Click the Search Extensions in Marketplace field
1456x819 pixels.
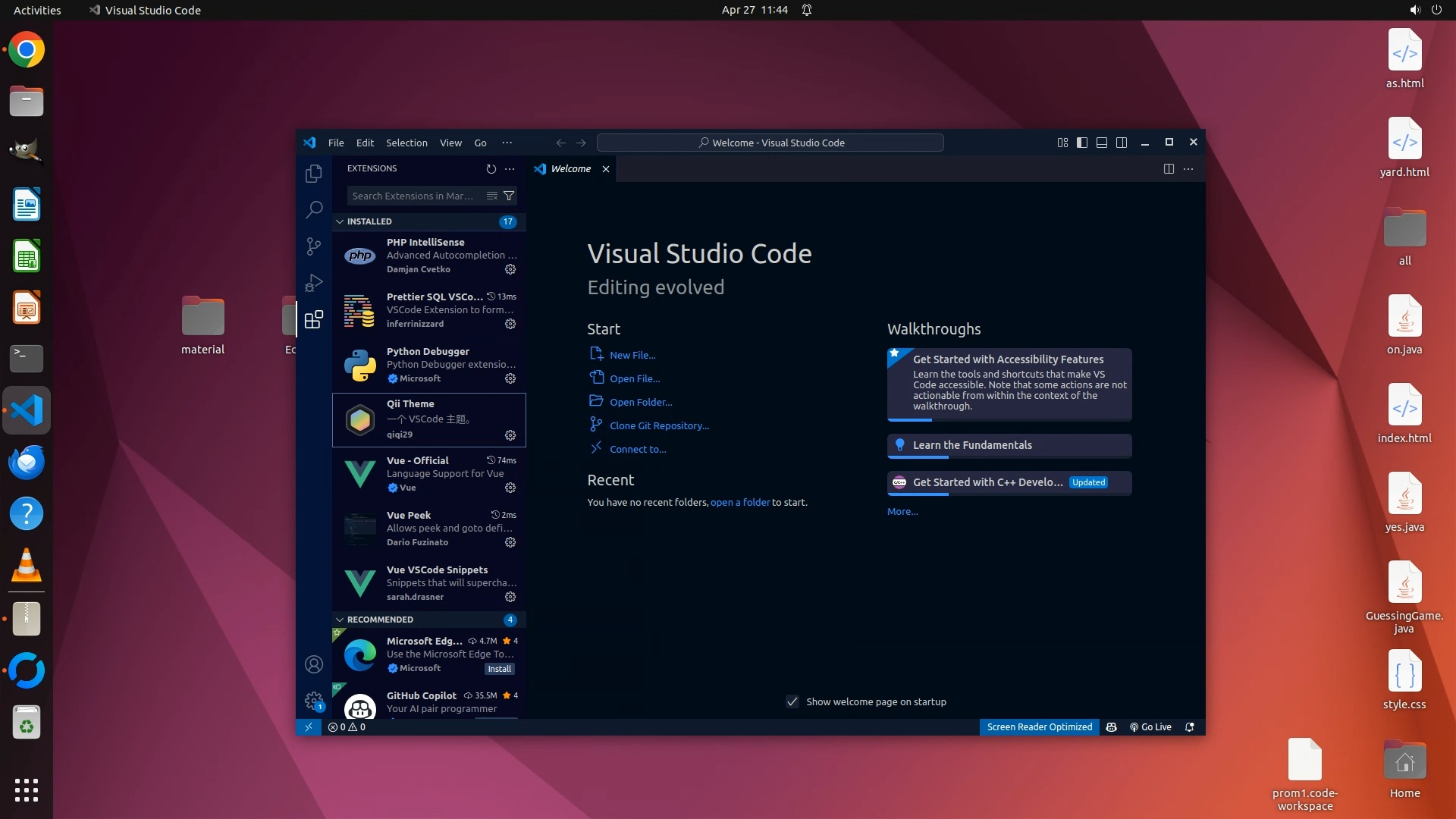413,196
